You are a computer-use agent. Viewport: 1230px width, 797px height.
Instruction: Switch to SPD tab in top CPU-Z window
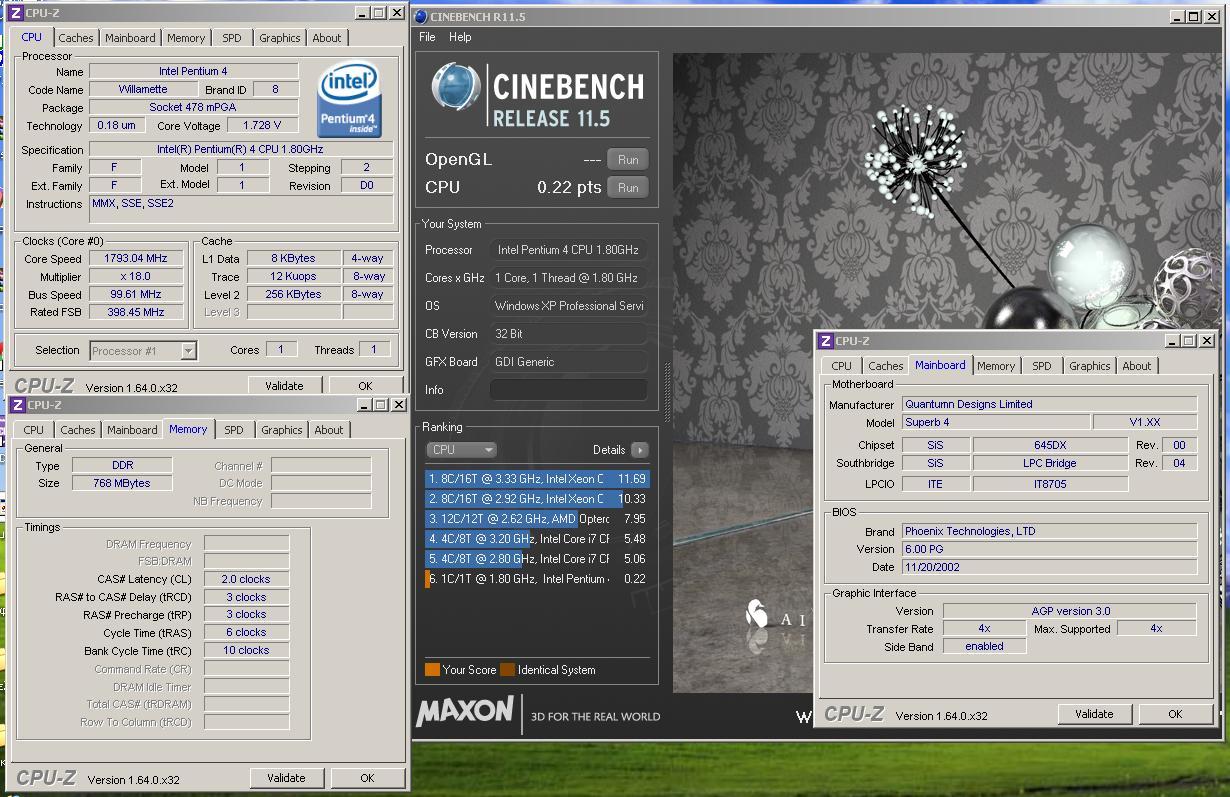click(232, 38)
